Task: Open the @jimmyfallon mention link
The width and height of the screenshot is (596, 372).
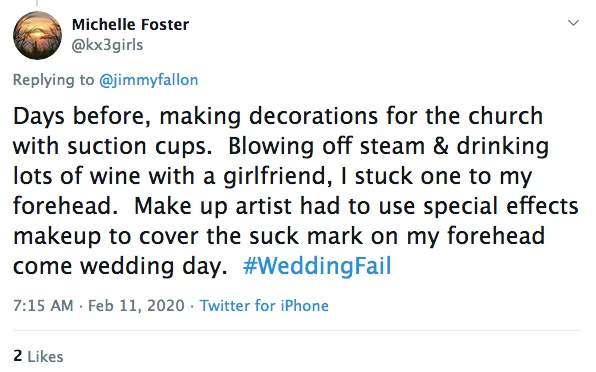Action: (149, 80)
